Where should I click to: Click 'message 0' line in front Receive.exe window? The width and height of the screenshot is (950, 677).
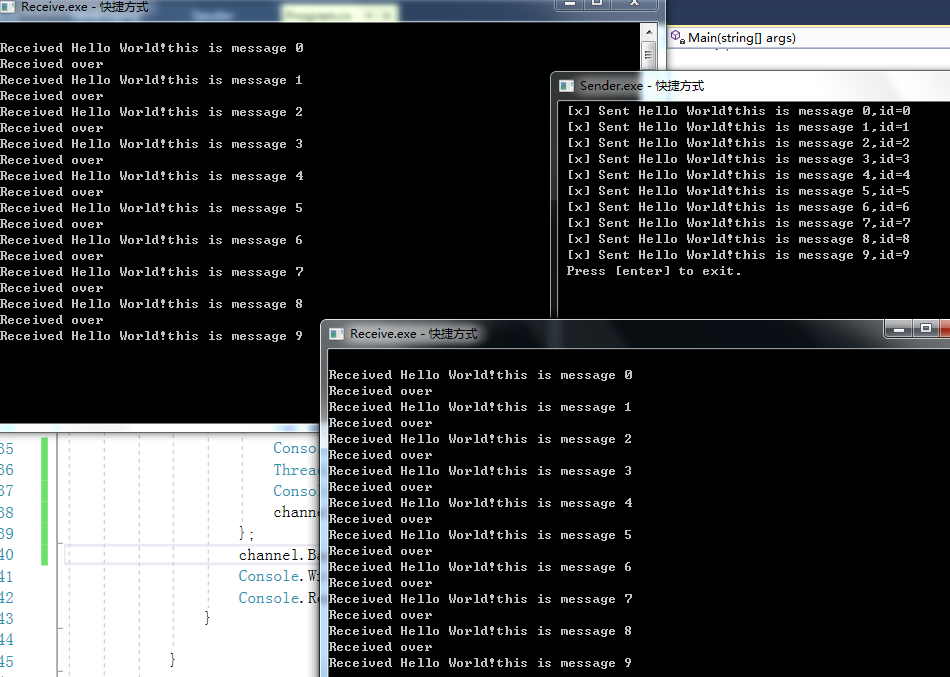click(480, 375)
